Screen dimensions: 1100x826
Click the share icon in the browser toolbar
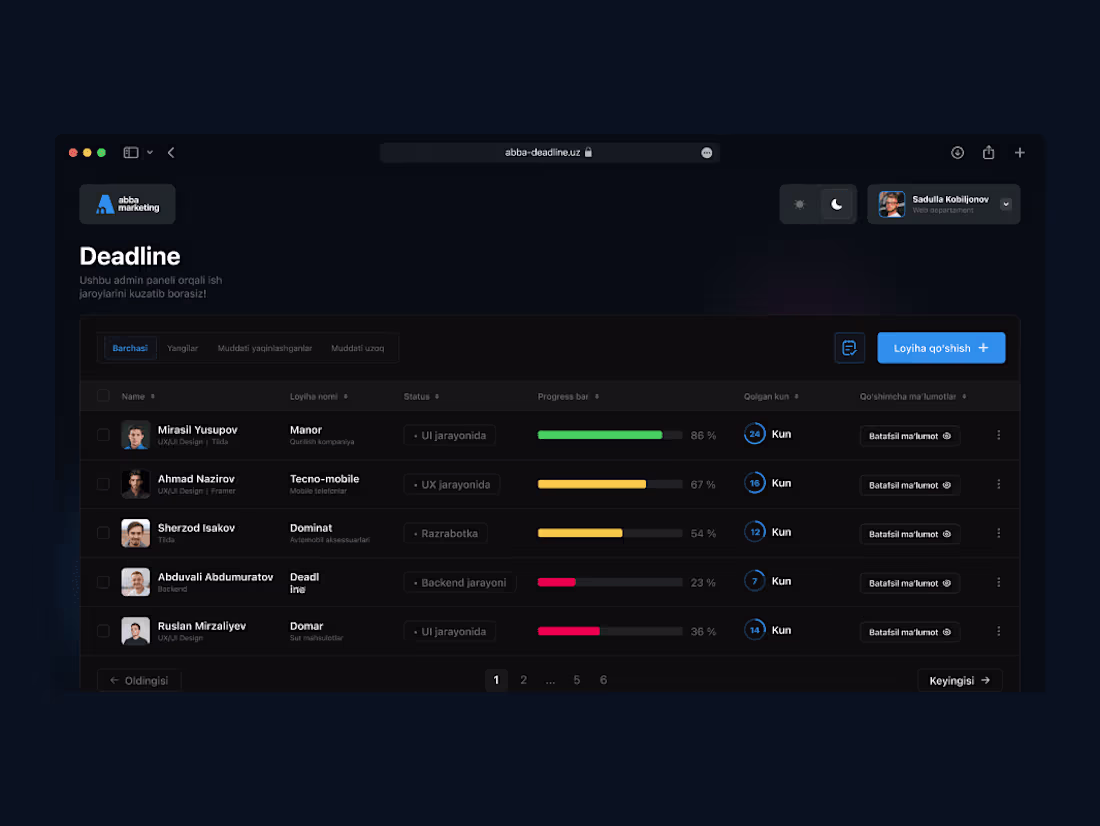988,152
